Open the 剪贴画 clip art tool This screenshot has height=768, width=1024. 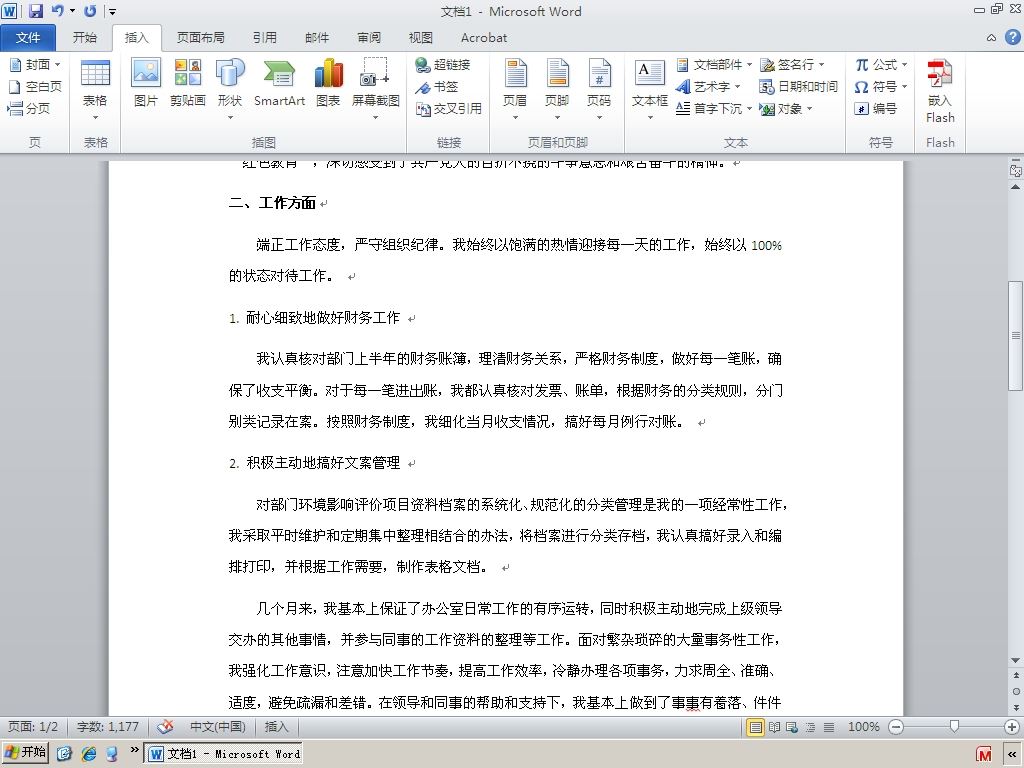(x=187, y=82)
